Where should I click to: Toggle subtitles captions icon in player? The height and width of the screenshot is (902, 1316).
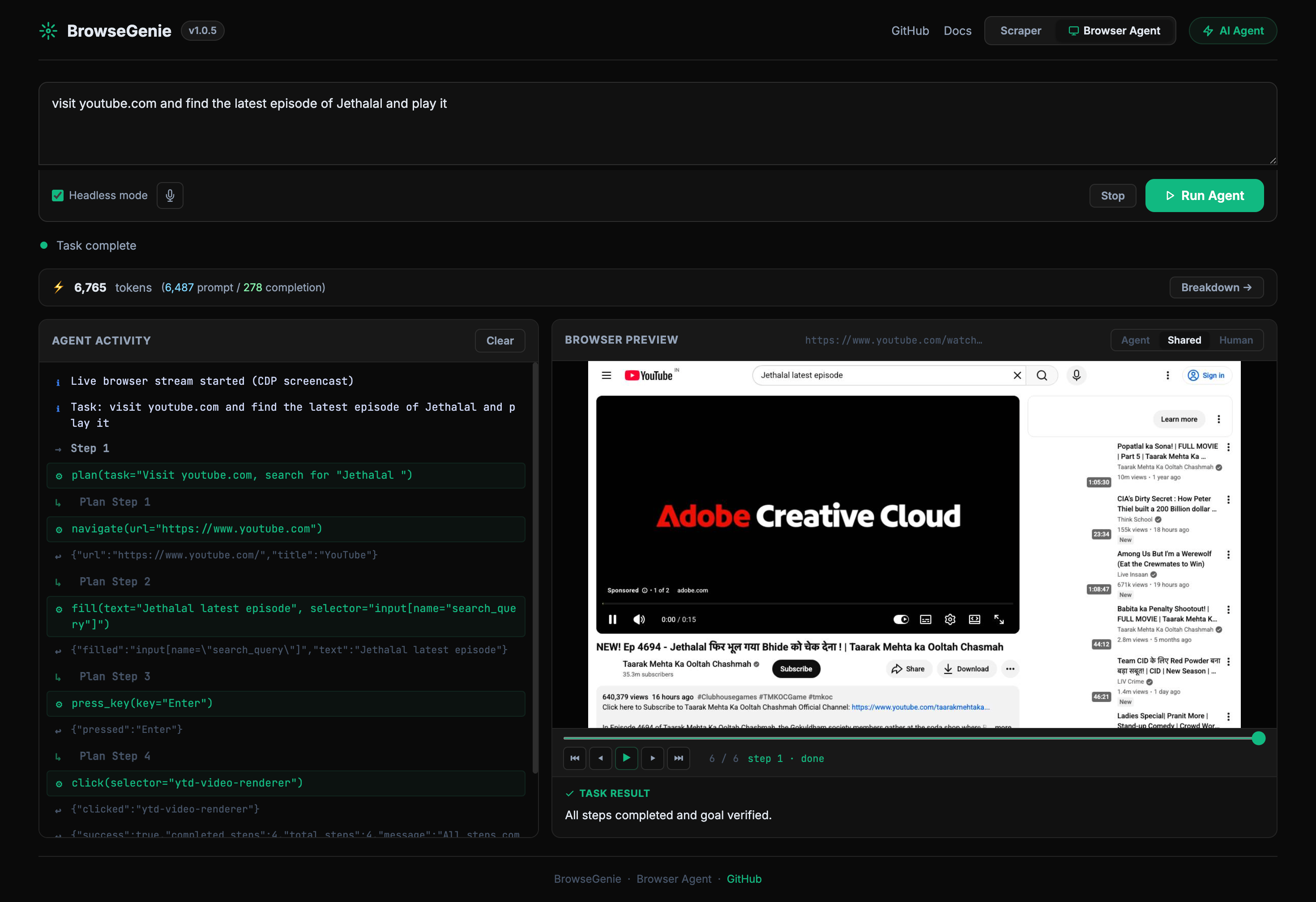pyautogui.click(x=925, y=619)
